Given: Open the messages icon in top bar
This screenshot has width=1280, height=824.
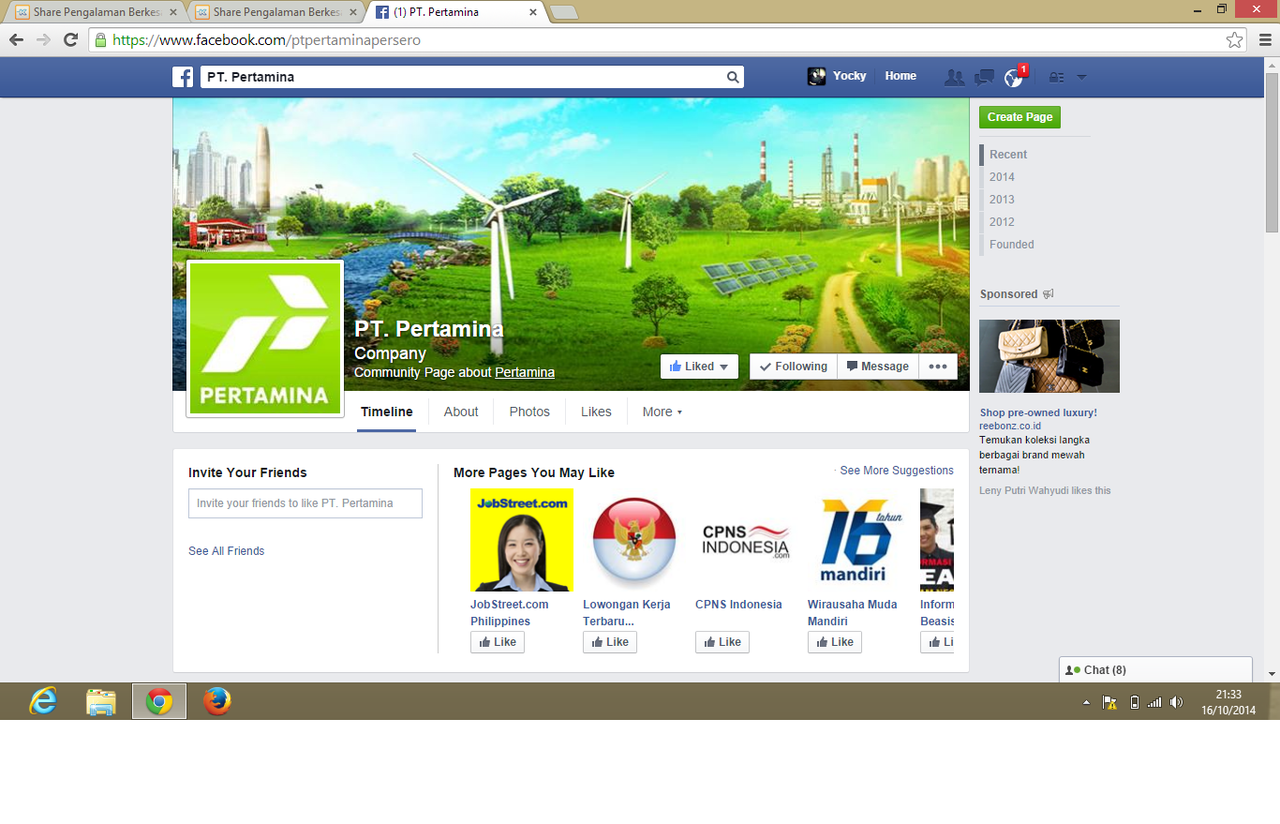Looking at the screenshot, I should tap(984, 77).
